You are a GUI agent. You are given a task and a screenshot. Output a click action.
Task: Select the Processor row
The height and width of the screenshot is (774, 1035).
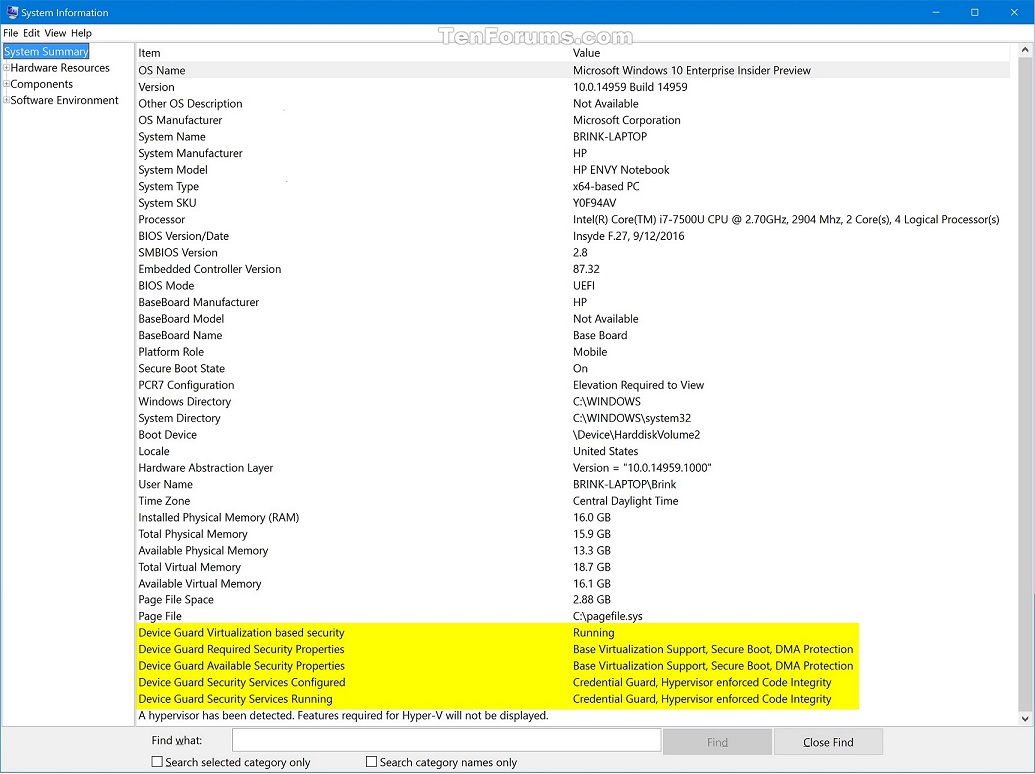point(573,219)
